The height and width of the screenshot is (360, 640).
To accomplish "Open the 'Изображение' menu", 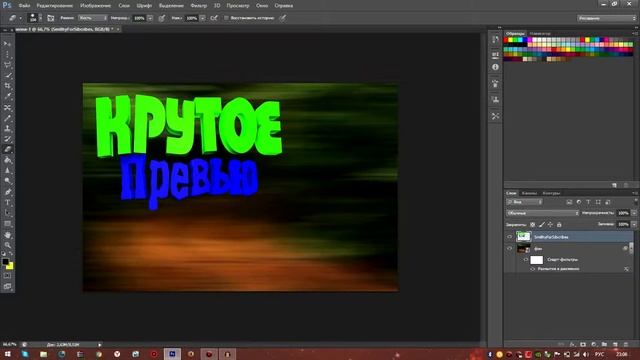I will click(x=96, y=6).
